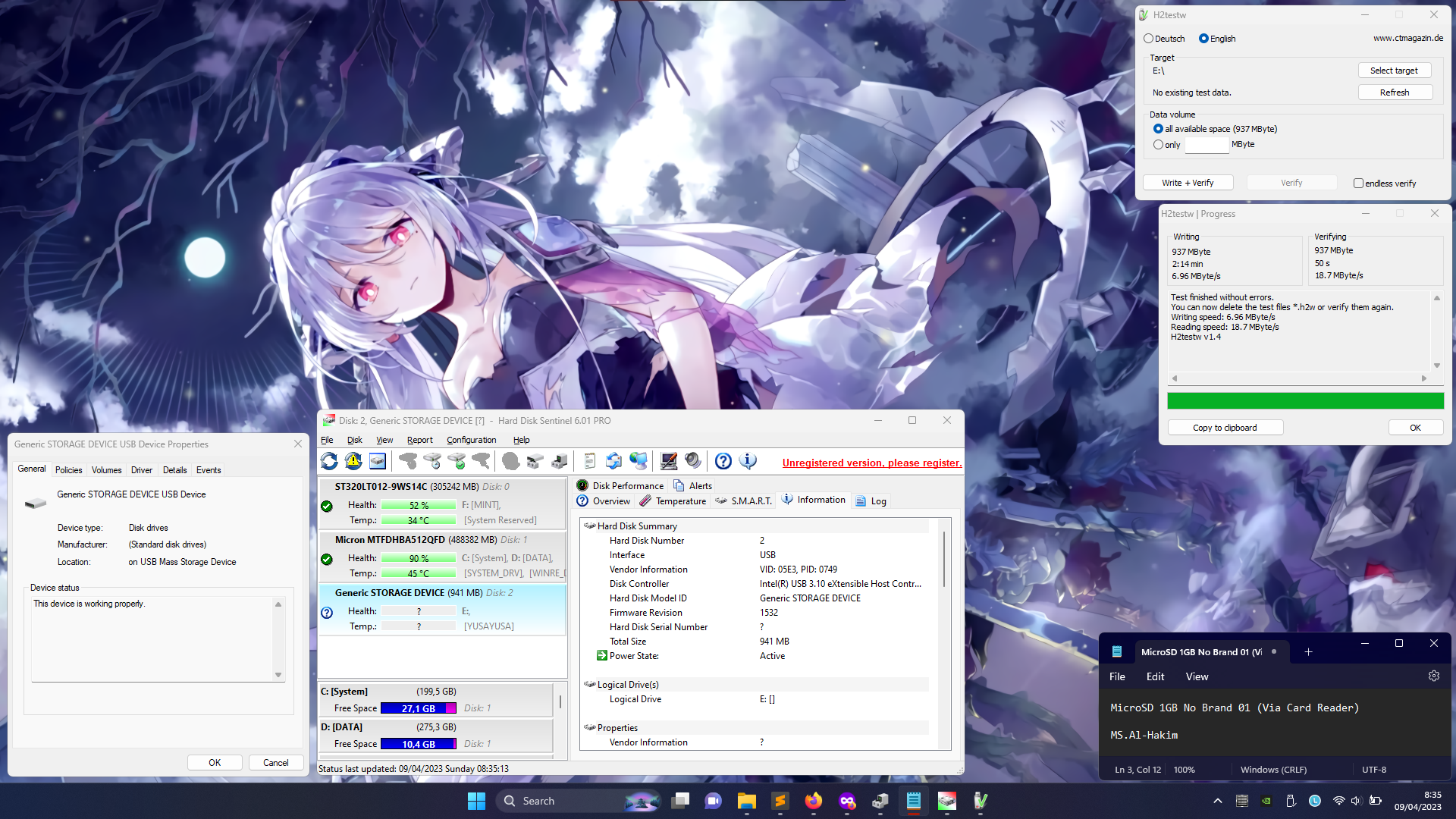Click Safely Remove Hardware USB tray icon
This screenshot has height=819, width=1456.
pos(1291,801)
